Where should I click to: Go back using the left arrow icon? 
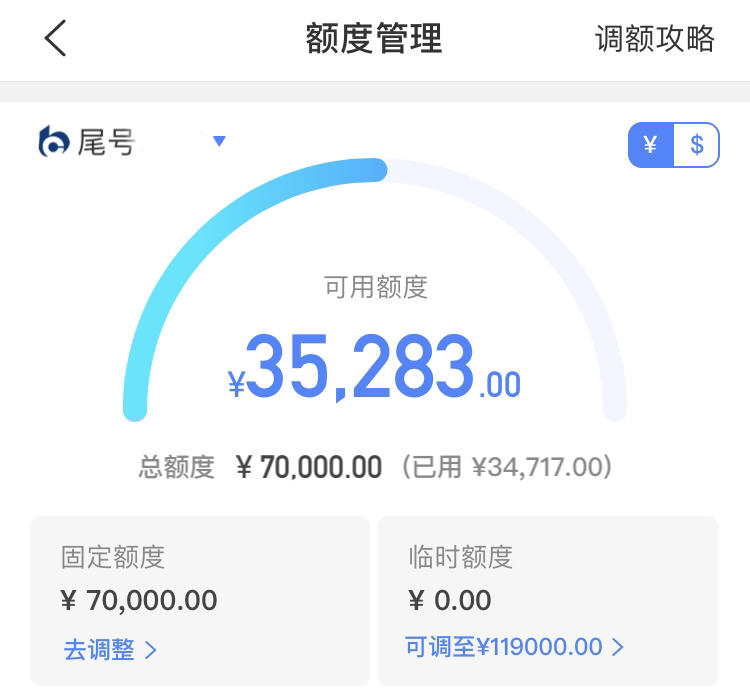tap(55, 38)
